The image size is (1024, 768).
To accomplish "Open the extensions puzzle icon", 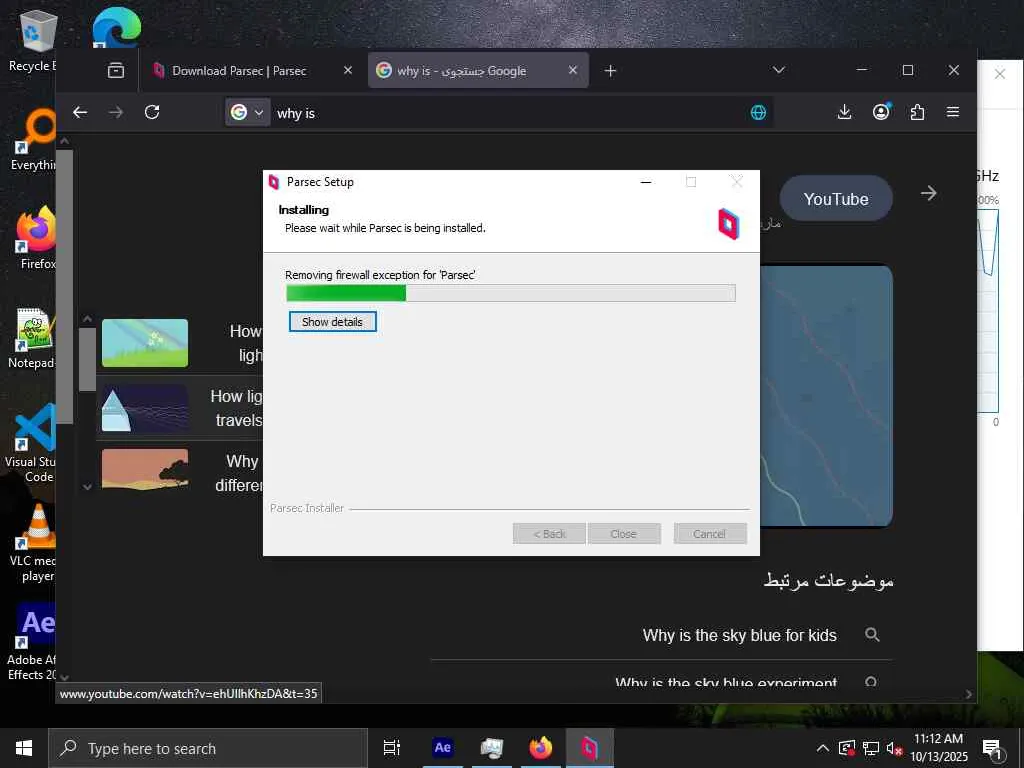I will (x=917, y=112).
